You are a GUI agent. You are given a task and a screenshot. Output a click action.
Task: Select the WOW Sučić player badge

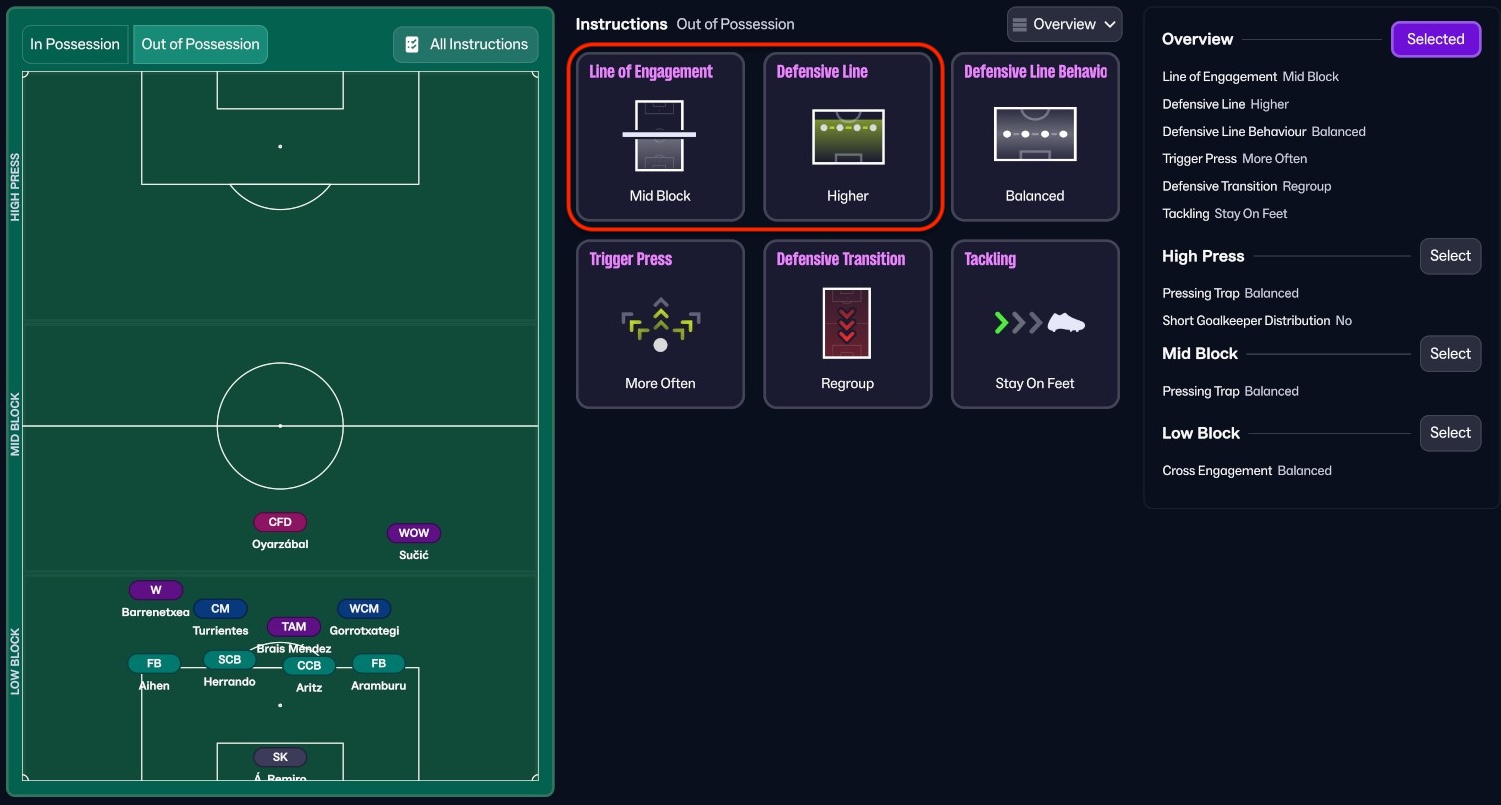(413, 533)
